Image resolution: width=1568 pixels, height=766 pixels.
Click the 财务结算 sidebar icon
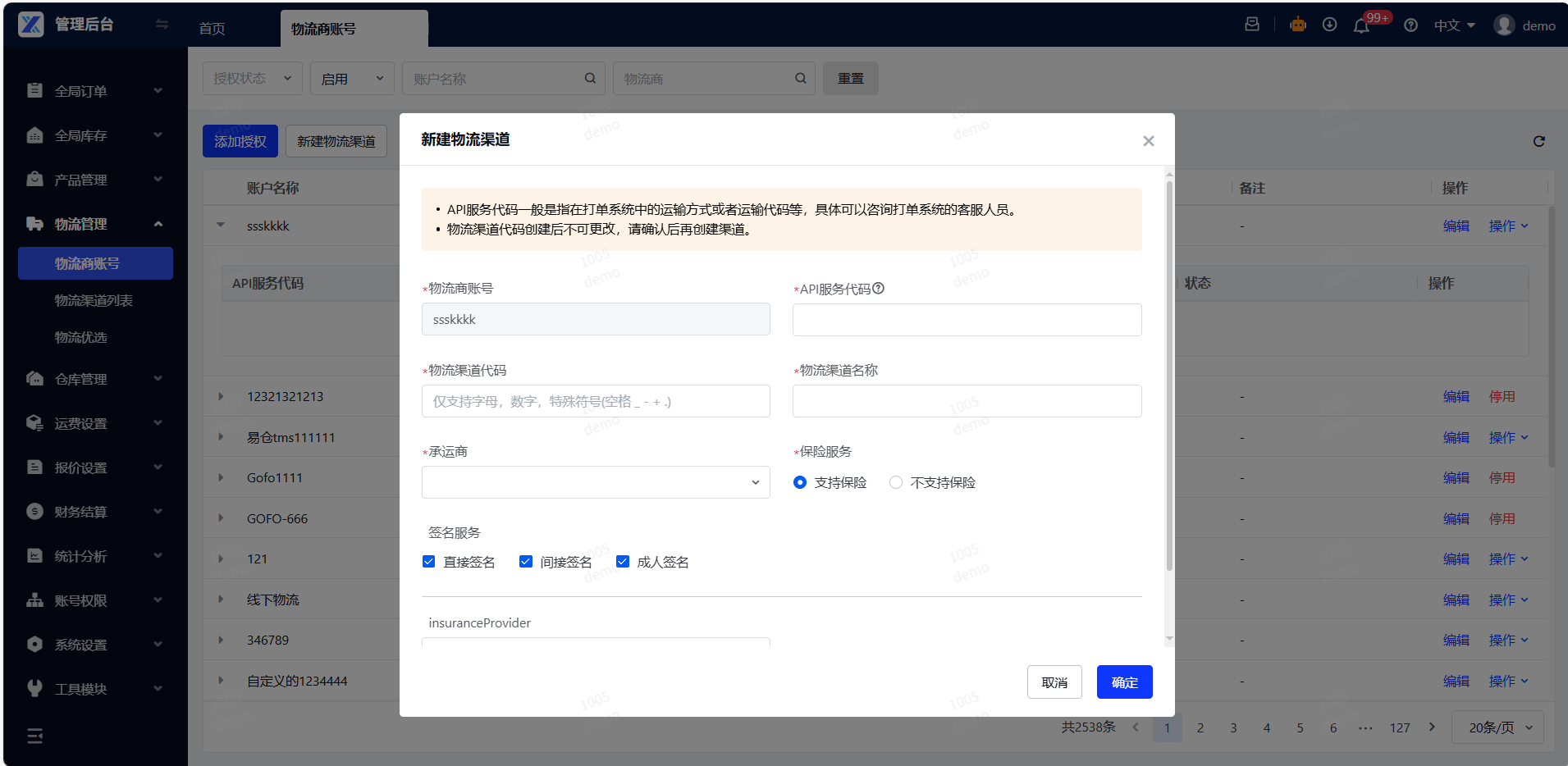tap(34, 511)
